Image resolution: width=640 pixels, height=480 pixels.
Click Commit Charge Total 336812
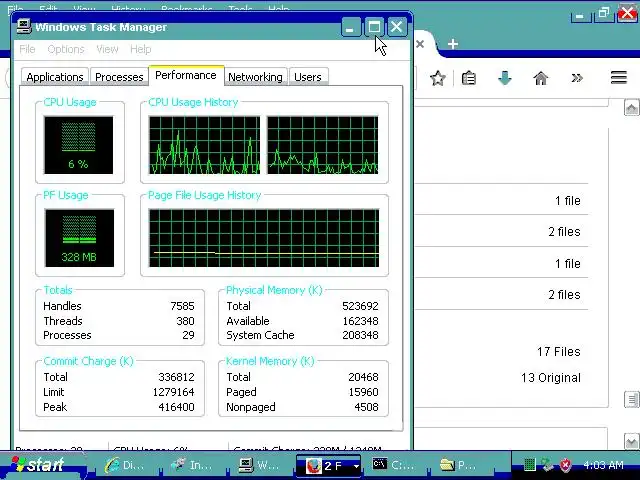click(x=176, y=377)
